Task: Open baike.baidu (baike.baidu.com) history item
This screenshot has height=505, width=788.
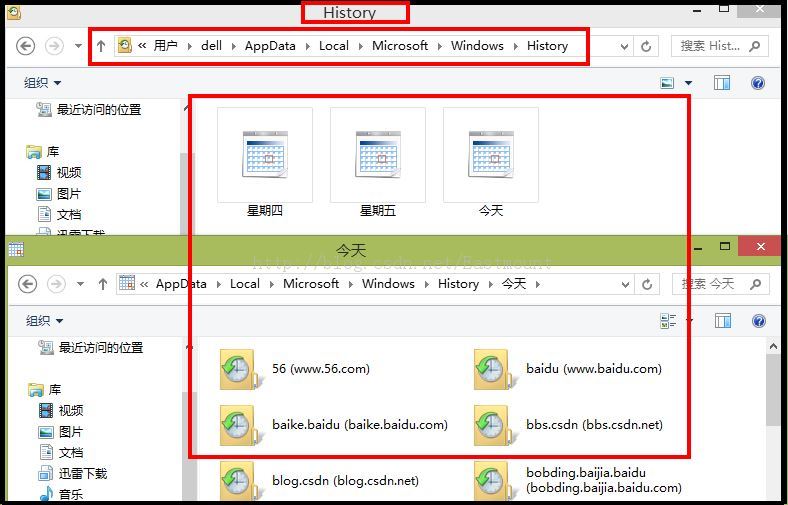Action: tap(334, 425)
